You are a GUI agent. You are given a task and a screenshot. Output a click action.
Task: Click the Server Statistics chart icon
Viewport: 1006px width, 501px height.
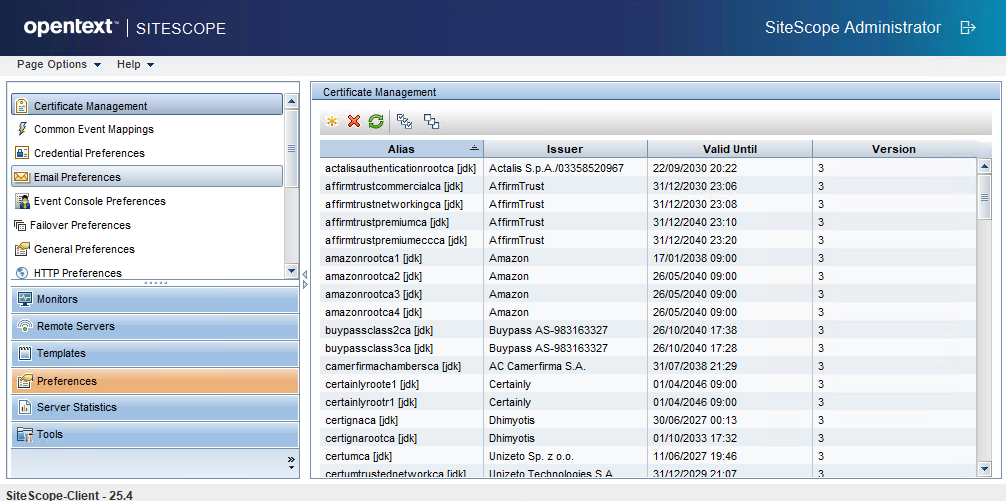[24, 407]
